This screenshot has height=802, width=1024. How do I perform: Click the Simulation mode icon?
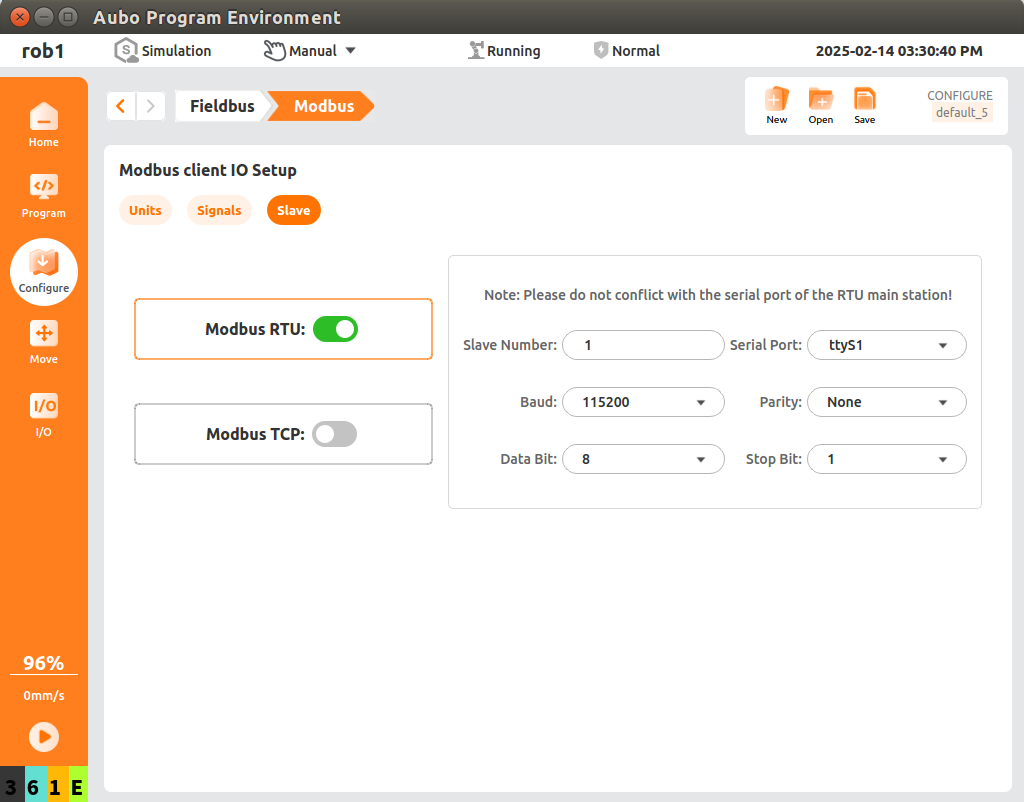click(126, 50)
